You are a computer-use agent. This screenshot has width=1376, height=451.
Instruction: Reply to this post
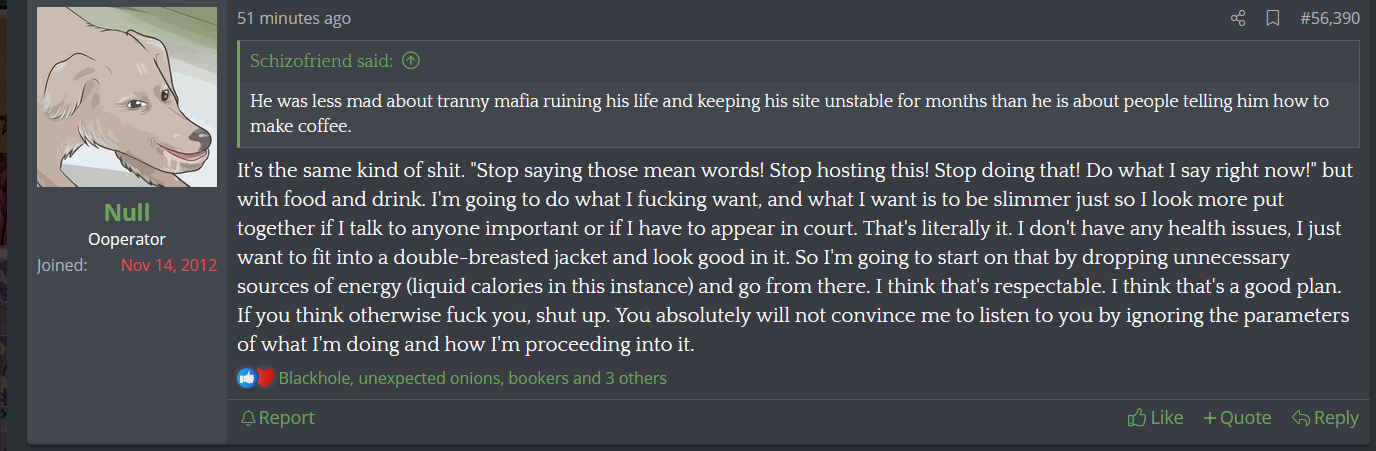coord(1325,418)
